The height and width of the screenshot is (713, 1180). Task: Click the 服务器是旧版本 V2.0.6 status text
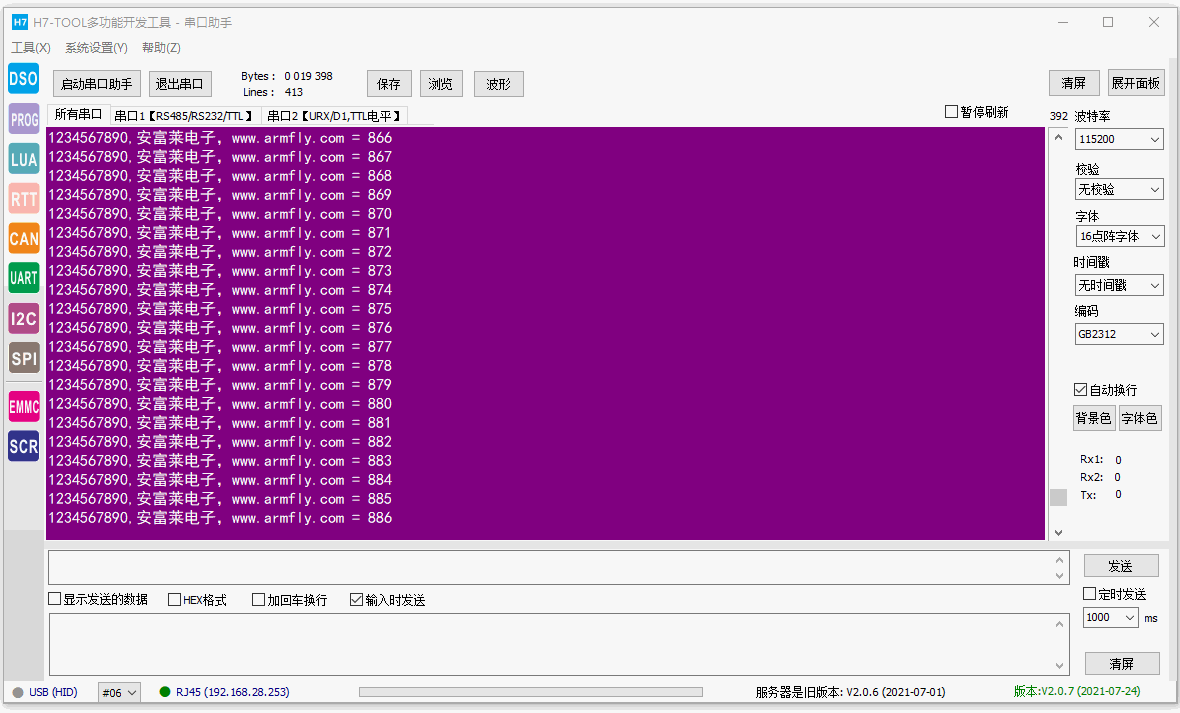point(850,692)
